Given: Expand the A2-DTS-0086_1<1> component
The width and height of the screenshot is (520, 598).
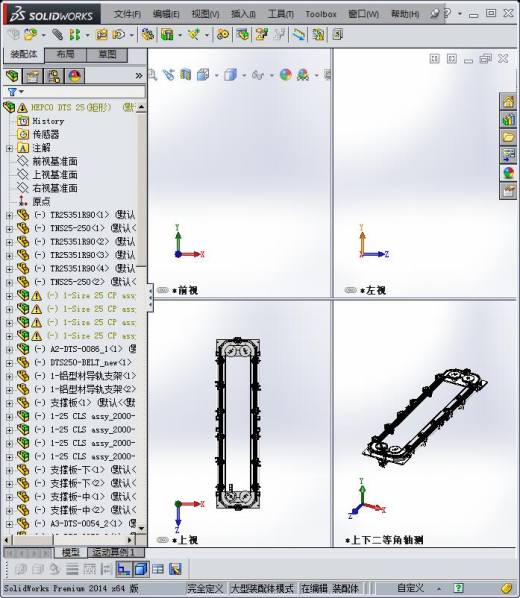Looking at the screenshot, I should click(x=10, y=349).
